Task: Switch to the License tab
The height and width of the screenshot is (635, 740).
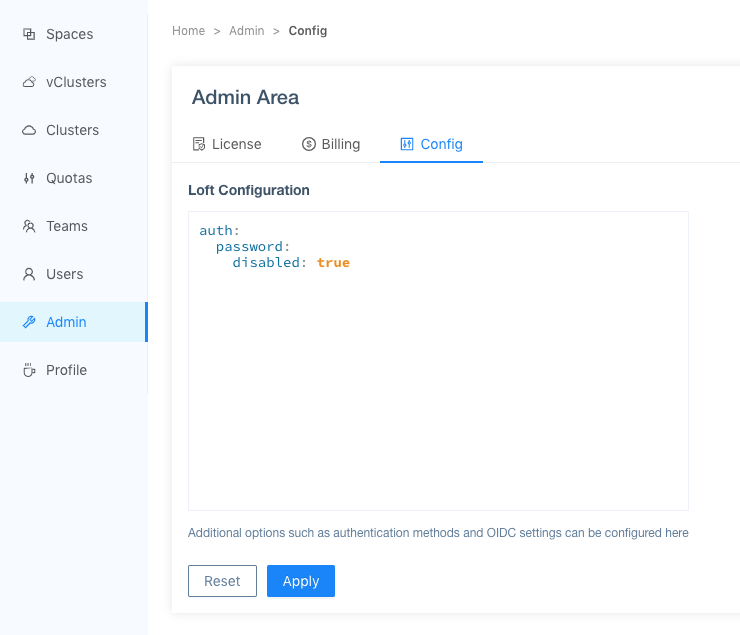Action: (x=227, y=144)
